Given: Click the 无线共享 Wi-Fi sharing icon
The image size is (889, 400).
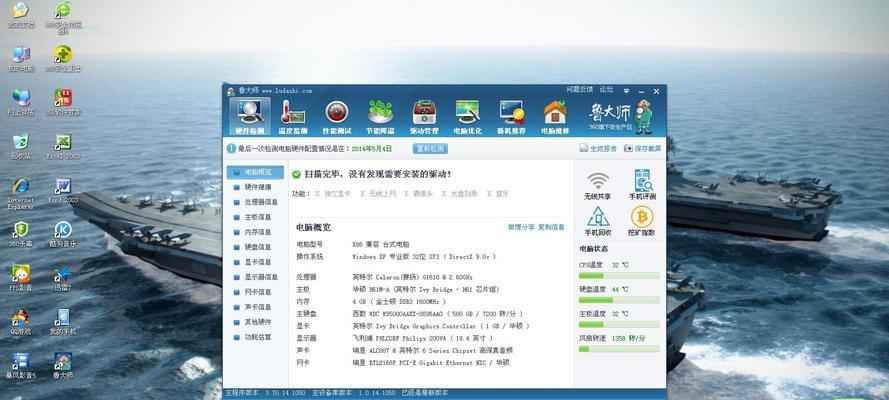Looking at the screenshot, I should pyautogui.click(x=598, y=186).
